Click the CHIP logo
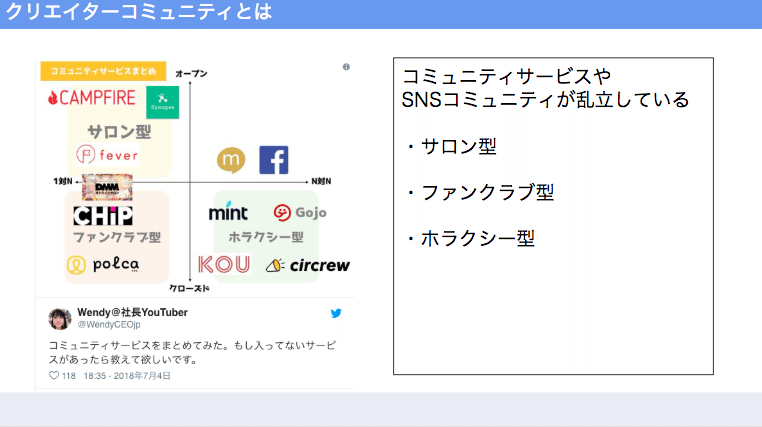 (x=103, y=216)
